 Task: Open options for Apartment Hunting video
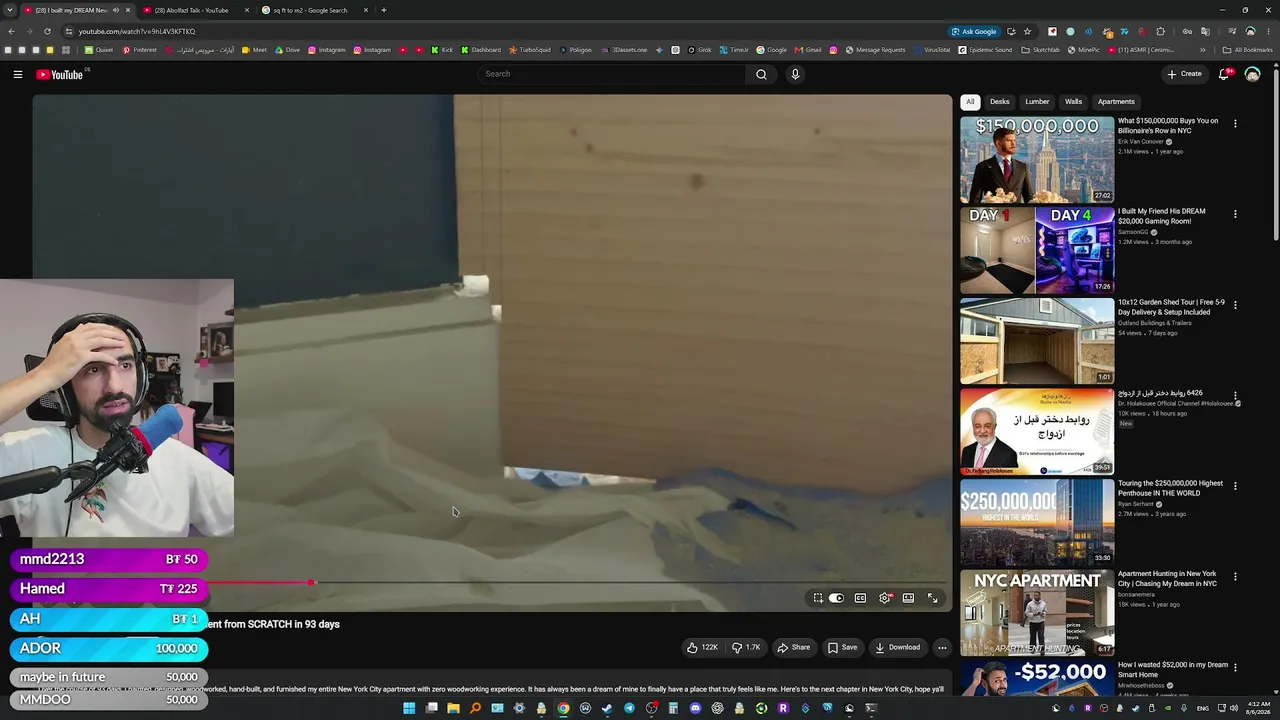[x=1235, y=577]
